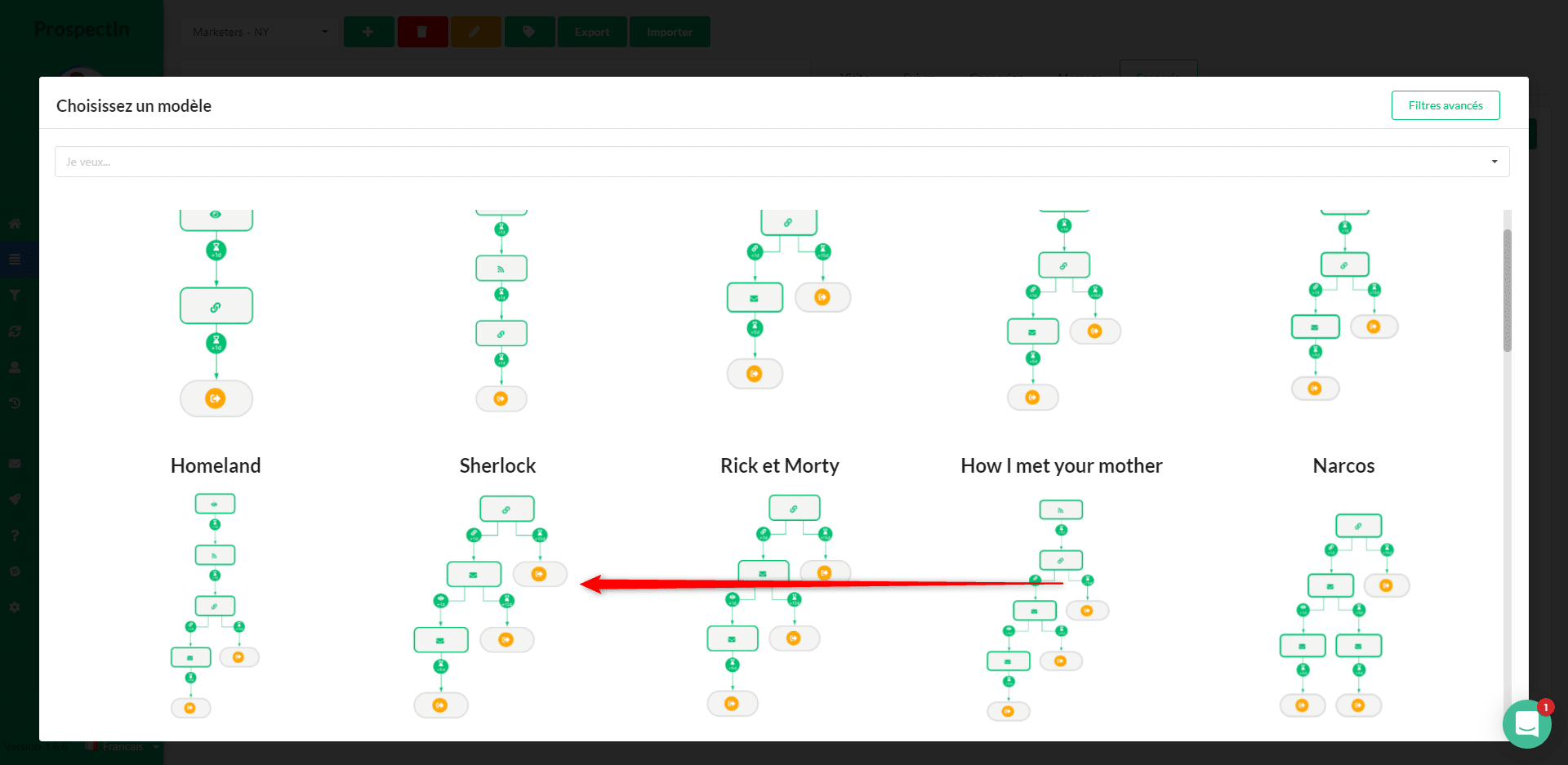
Task: Choose the template diagram above the Rick et Morty title
Action: coord(788,300)
